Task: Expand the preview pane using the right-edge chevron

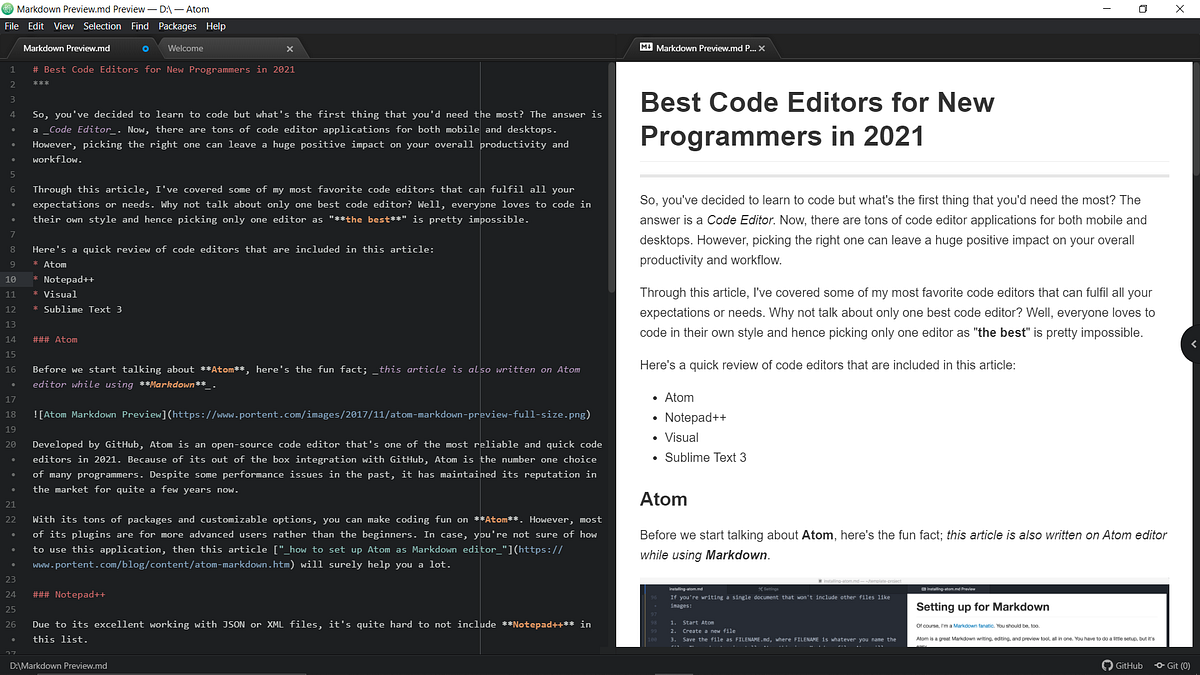Action: 1193,343
